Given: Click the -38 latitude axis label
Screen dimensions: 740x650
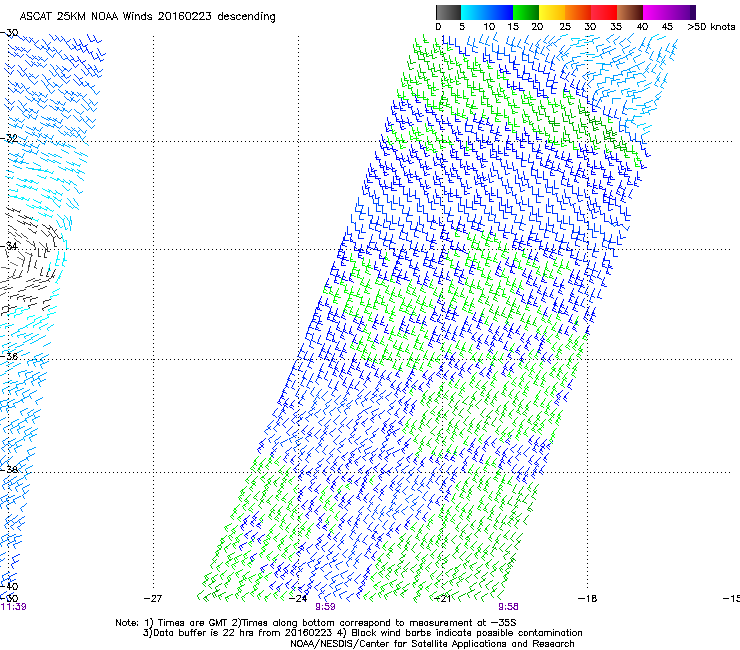Looking at the screenshot, I should click(x=9, y=470).
